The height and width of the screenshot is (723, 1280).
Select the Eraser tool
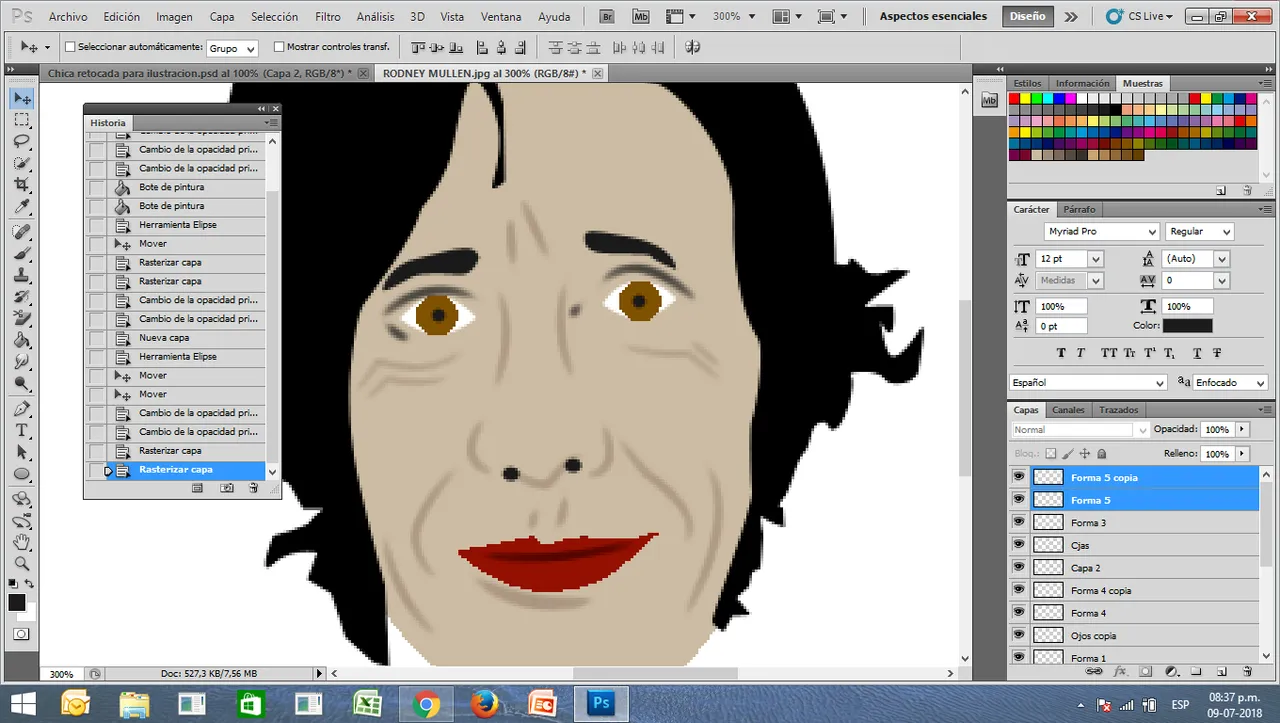point(21,318)
